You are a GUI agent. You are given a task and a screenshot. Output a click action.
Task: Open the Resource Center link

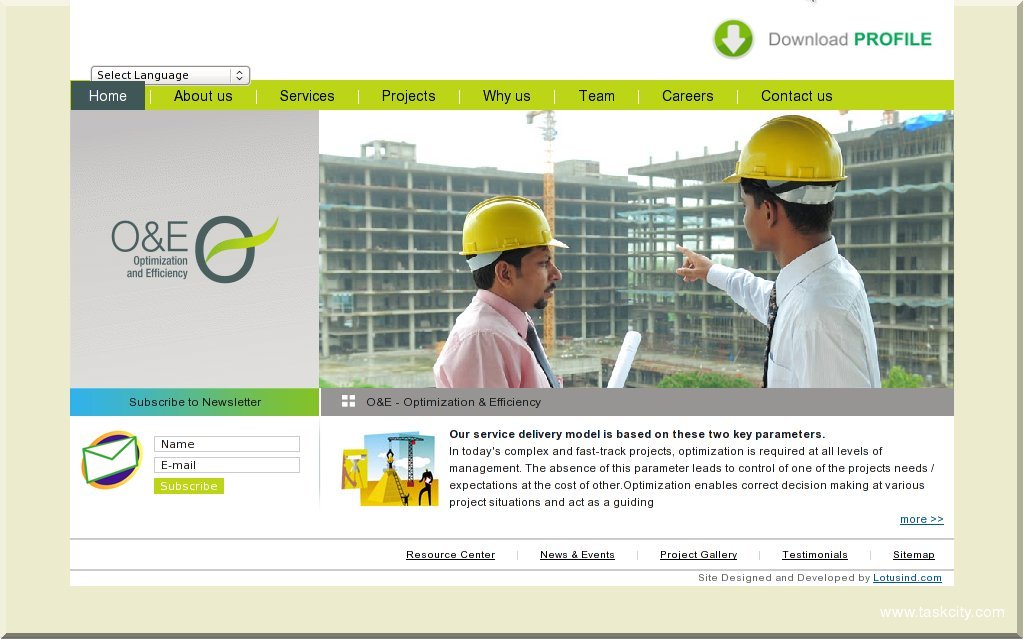450,555
